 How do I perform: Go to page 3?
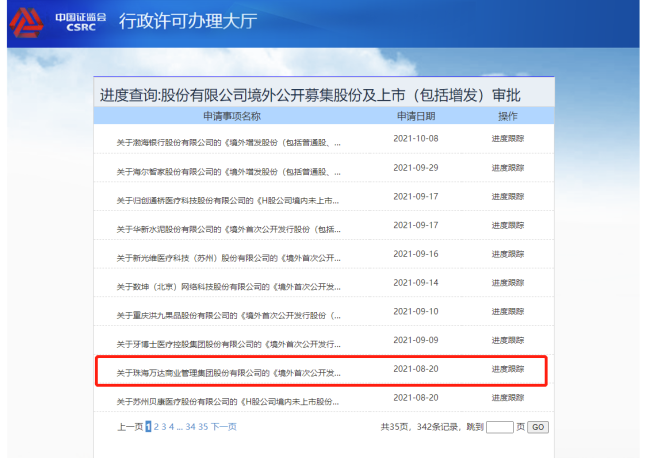click(x=164, y=426)
